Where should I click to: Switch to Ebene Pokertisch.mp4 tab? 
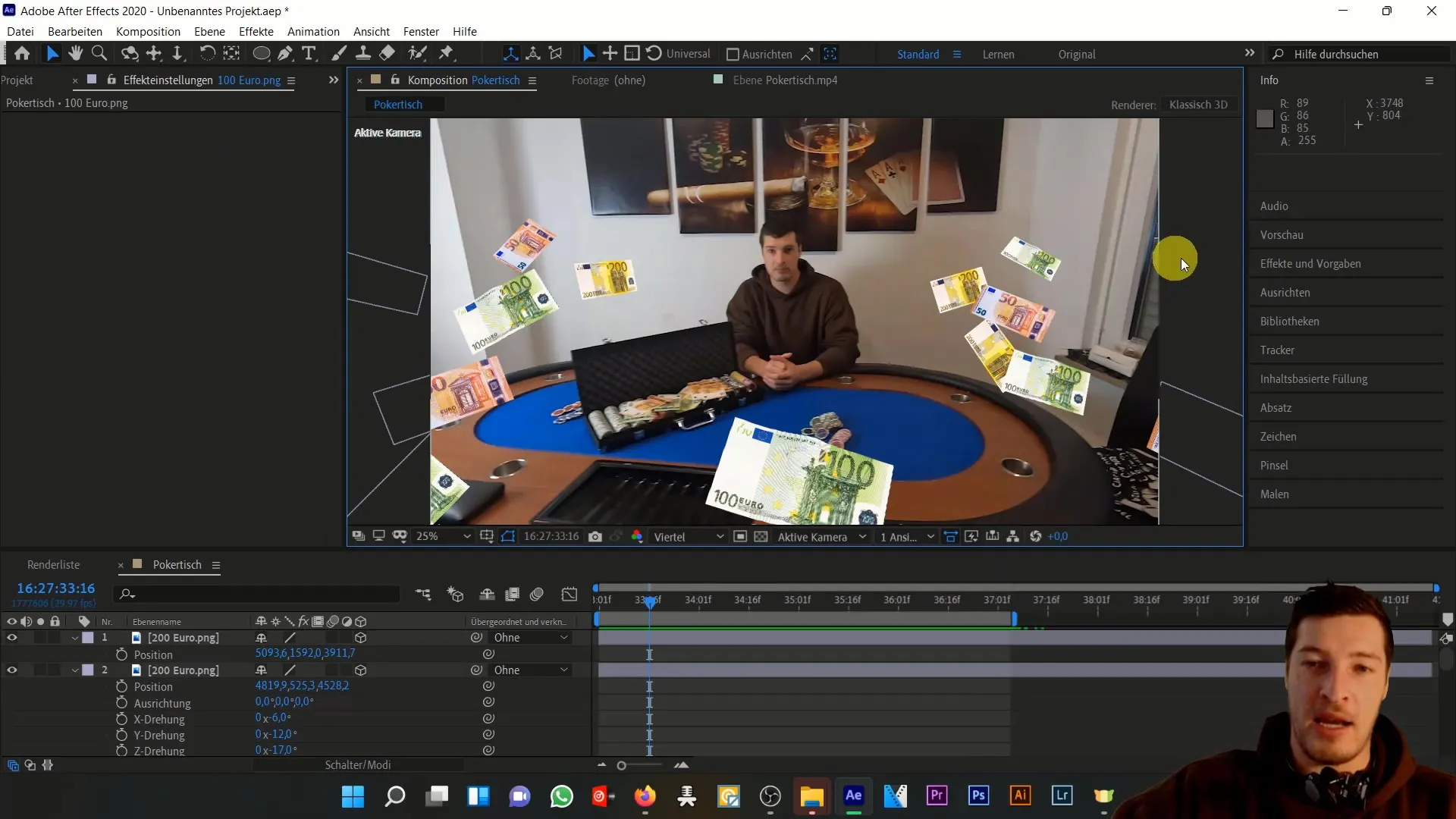tap(786, 80)
